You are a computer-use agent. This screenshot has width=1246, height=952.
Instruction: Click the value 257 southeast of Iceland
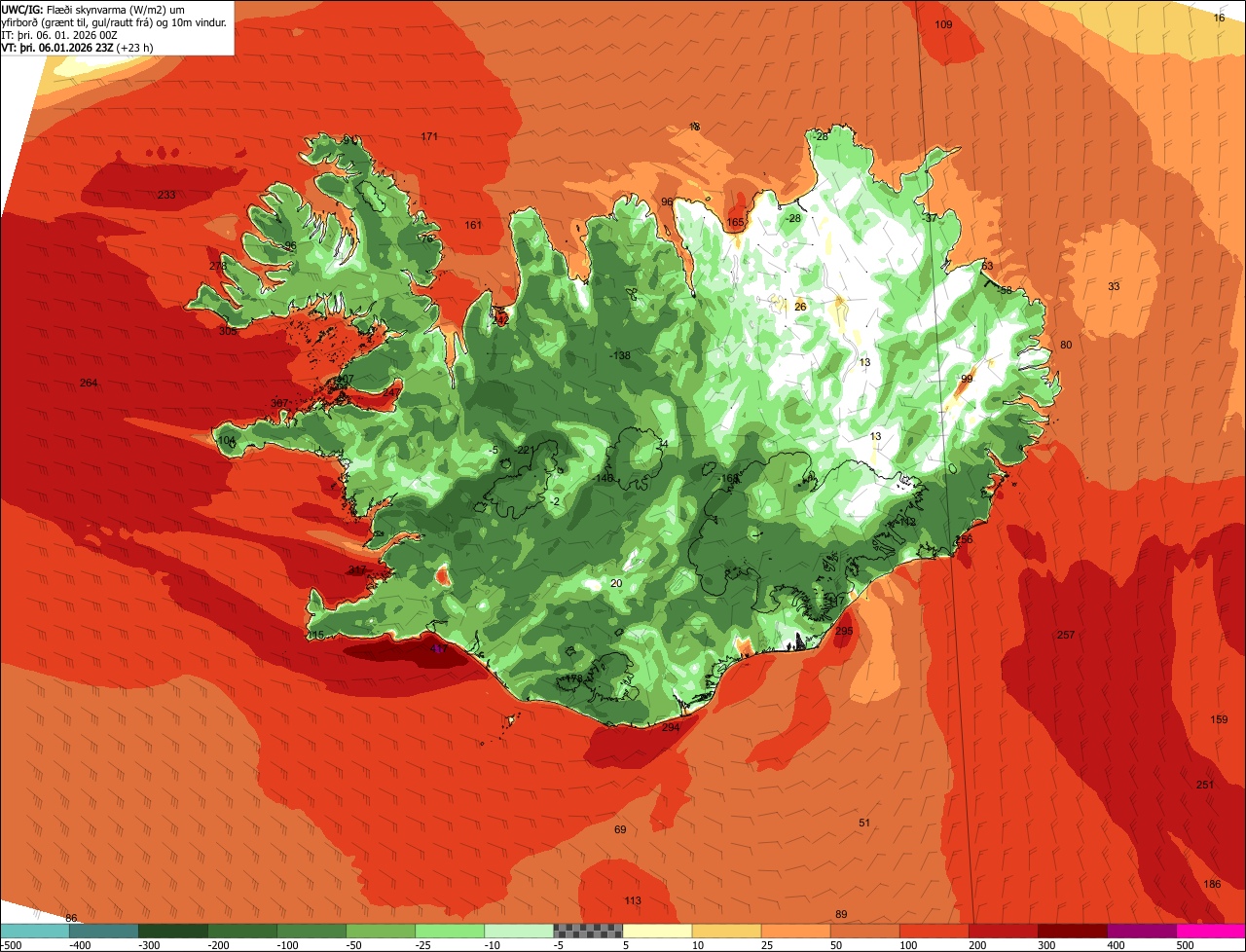coord(1066,635)
